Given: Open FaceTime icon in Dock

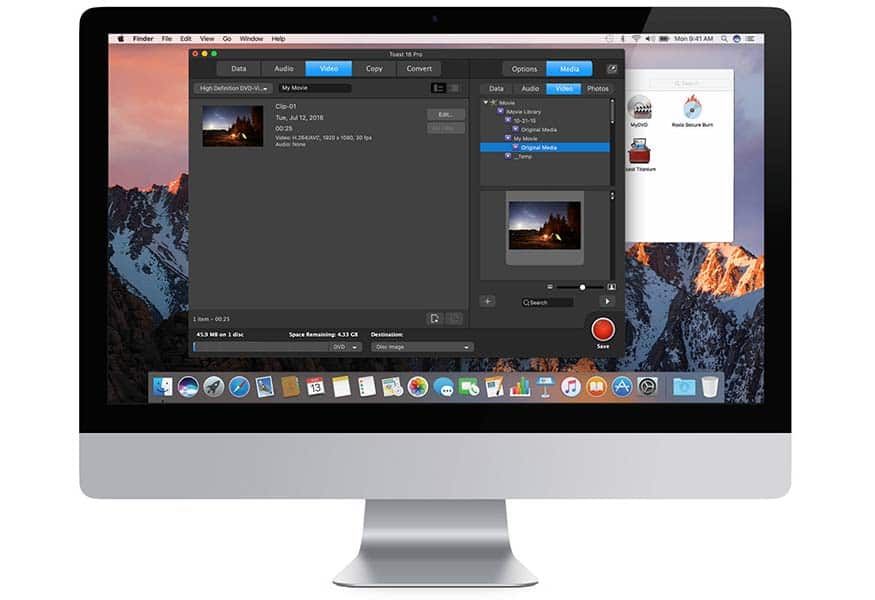Looking at the screenshot, I should click(x=469, y=386).
